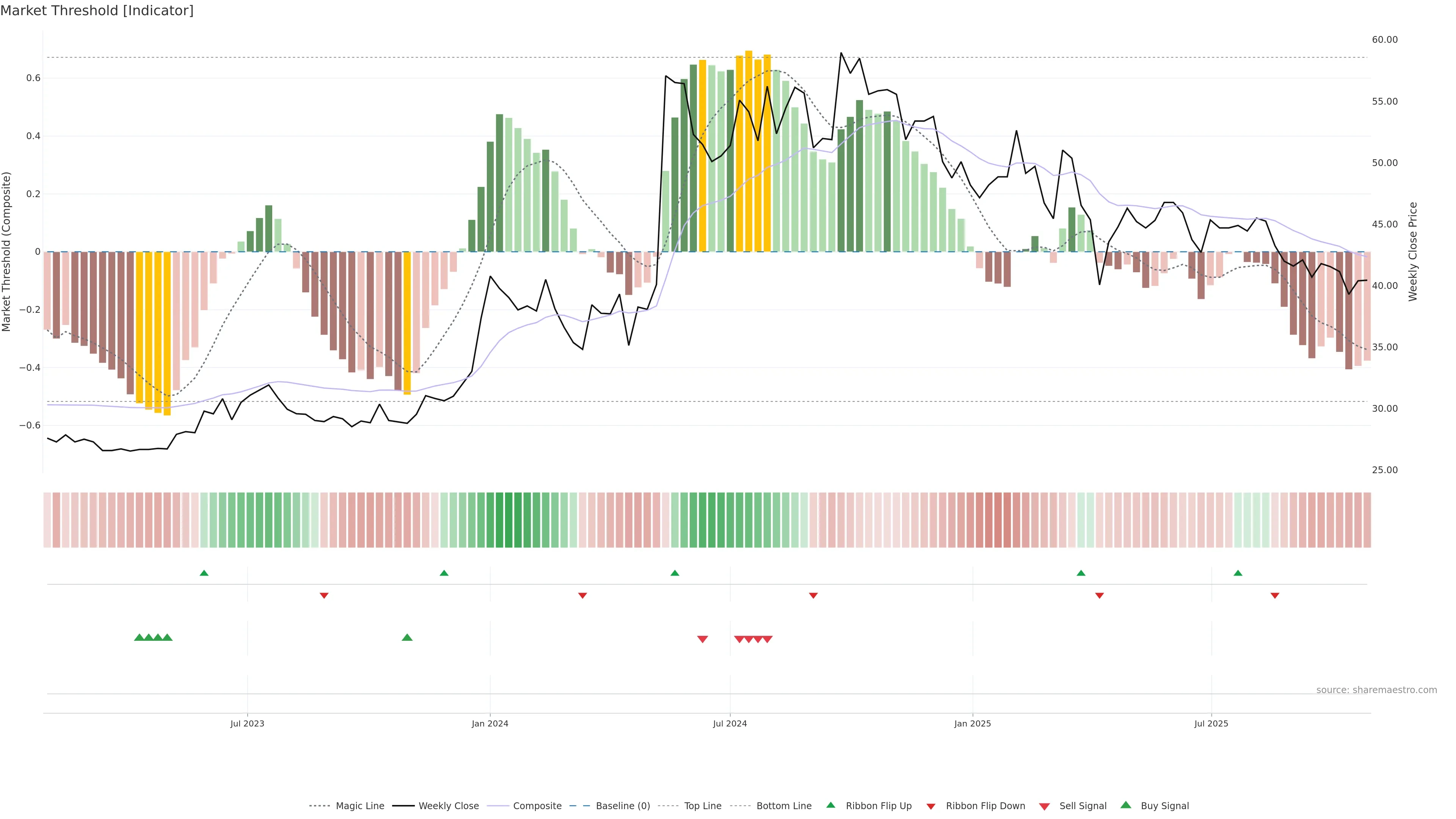Click the Jan 2024 axis label
The image size is (1456, 819).
(x=490, y=723)
